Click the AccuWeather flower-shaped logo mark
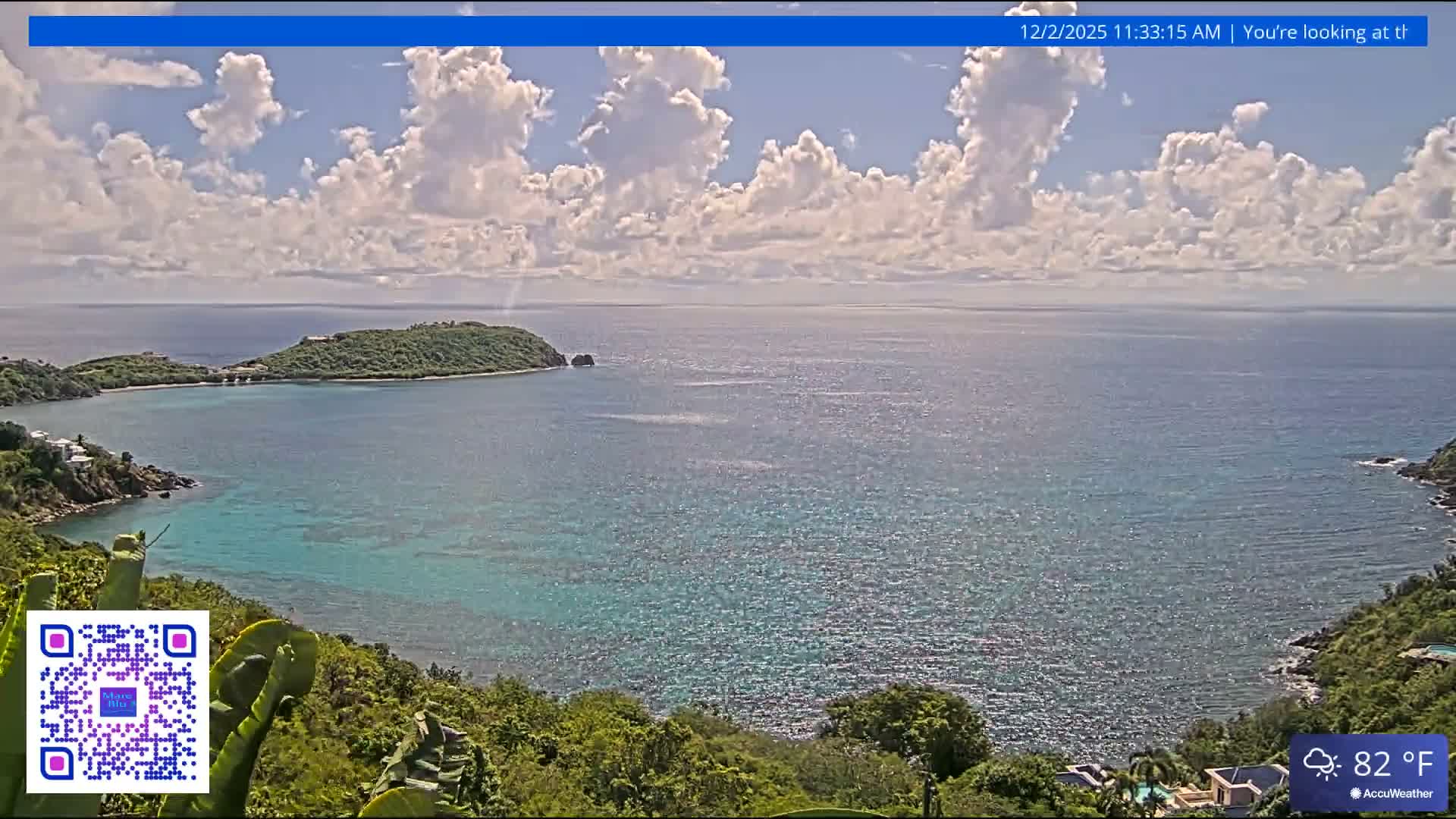Screen dimensions: 1456x819 click(x=1355, y=793)
